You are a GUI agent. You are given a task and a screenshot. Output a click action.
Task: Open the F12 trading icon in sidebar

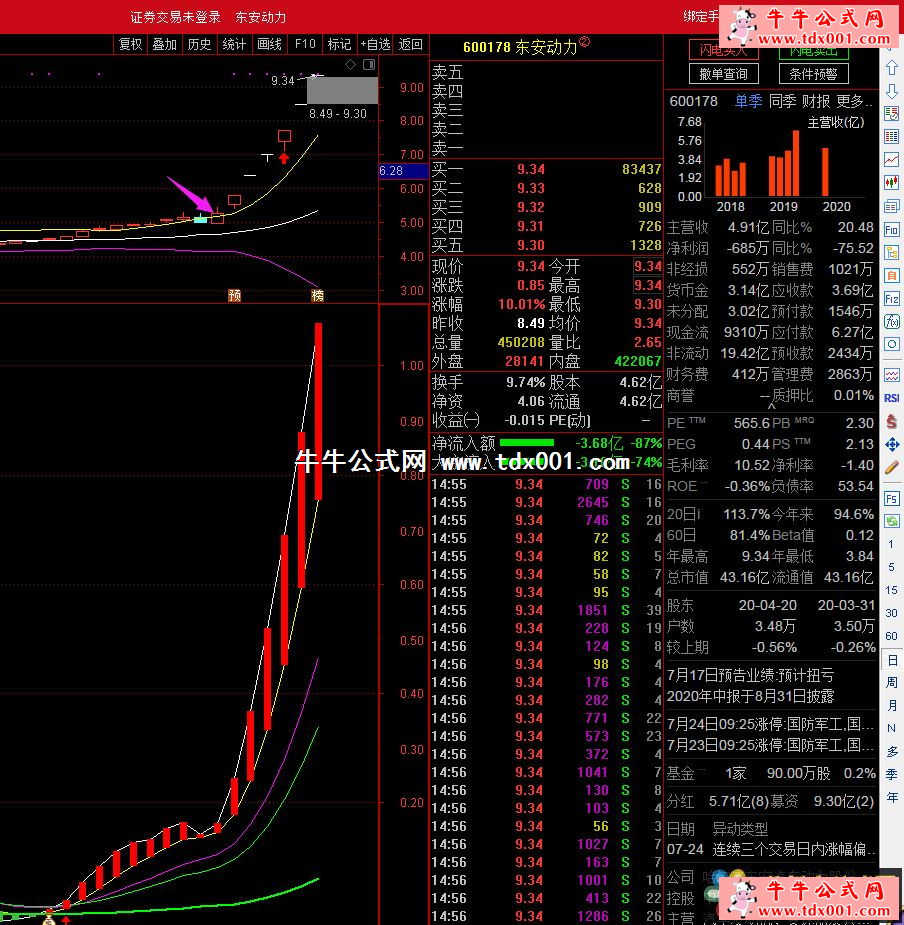(x=892, y=299)
